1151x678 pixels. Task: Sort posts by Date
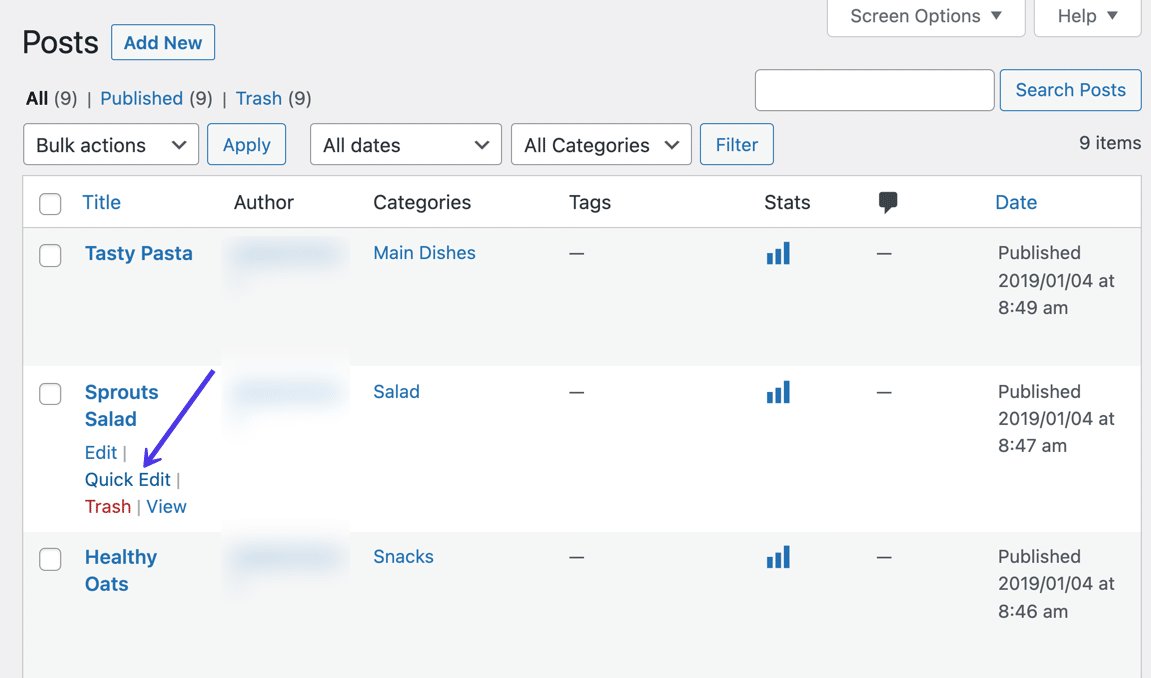pos(1016,201)
